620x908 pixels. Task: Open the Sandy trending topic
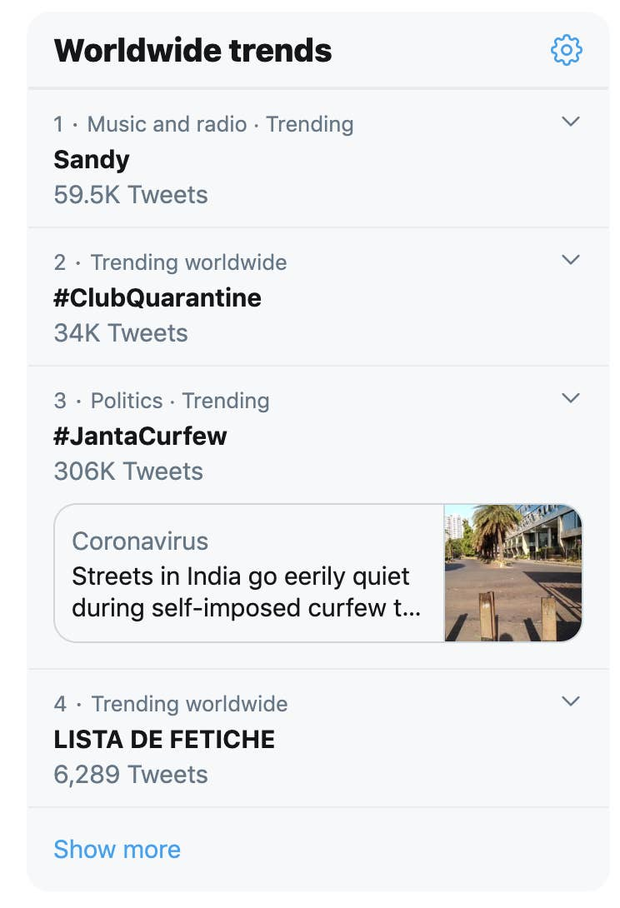[x=92, y=160]
